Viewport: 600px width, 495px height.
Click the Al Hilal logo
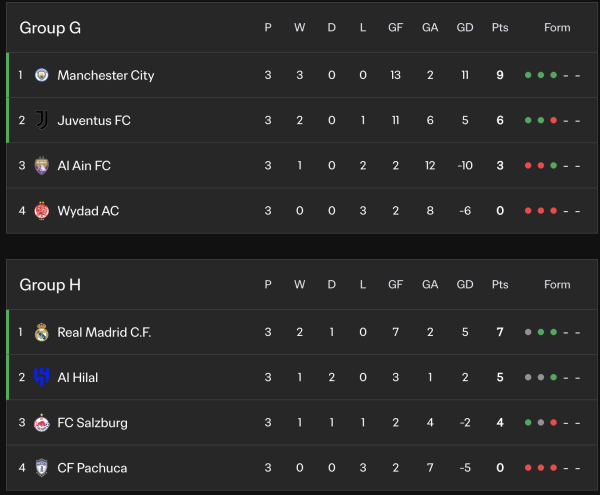click(41, 377)
